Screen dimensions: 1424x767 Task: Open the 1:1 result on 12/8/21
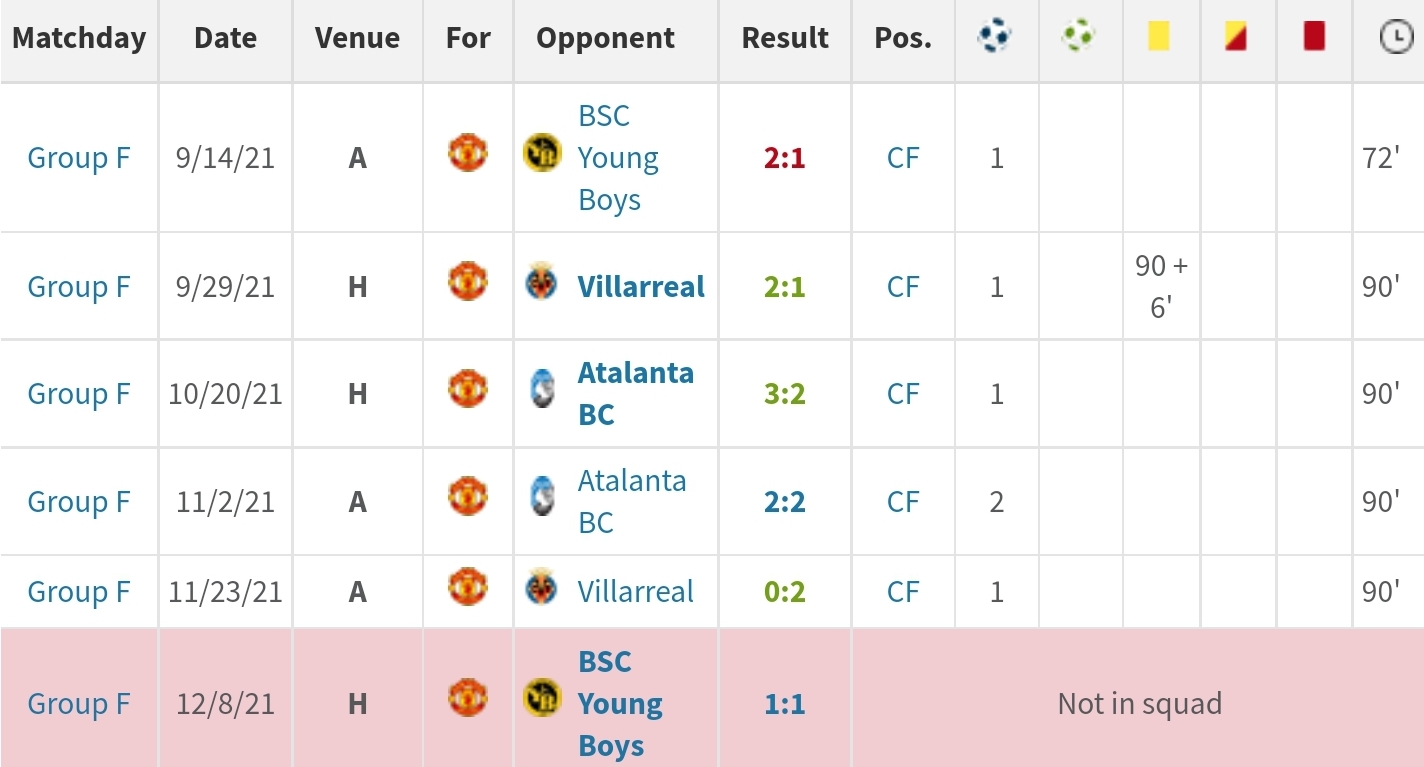click(x=785, y=704)
